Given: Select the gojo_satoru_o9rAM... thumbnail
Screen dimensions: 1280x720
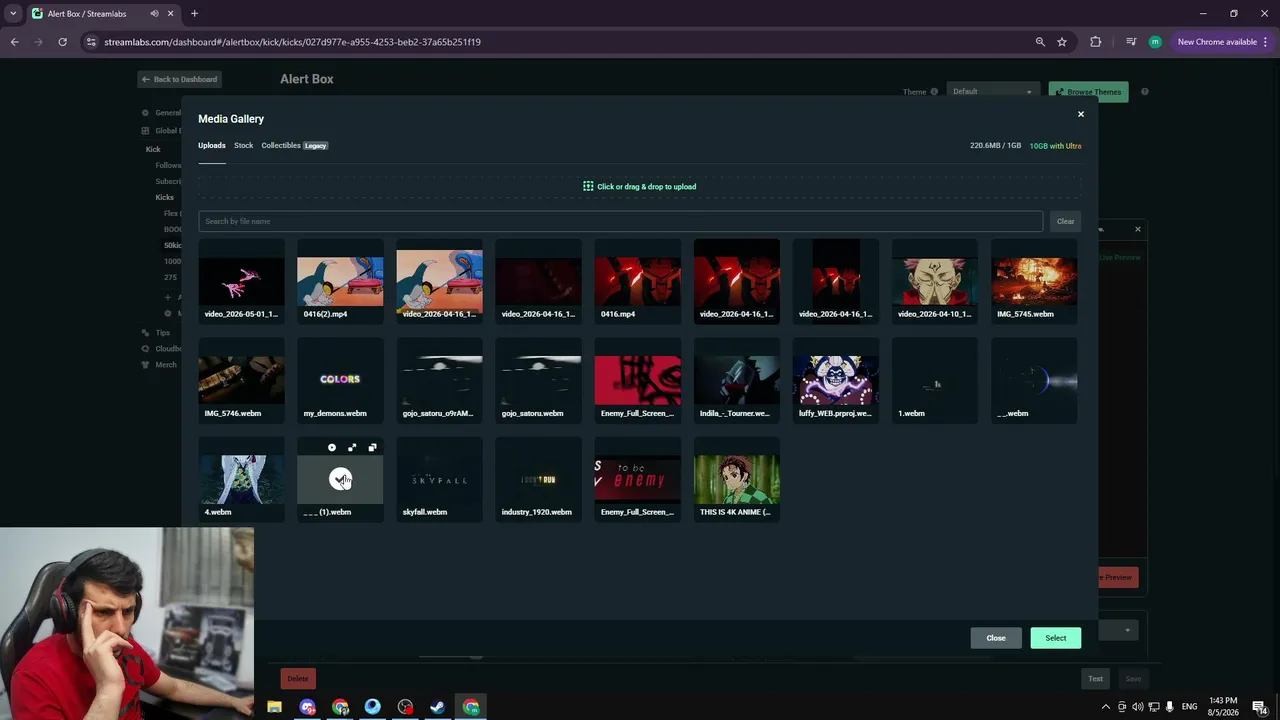Looking at the screenshot, I should pyautogui.click(x=439, y=380).
